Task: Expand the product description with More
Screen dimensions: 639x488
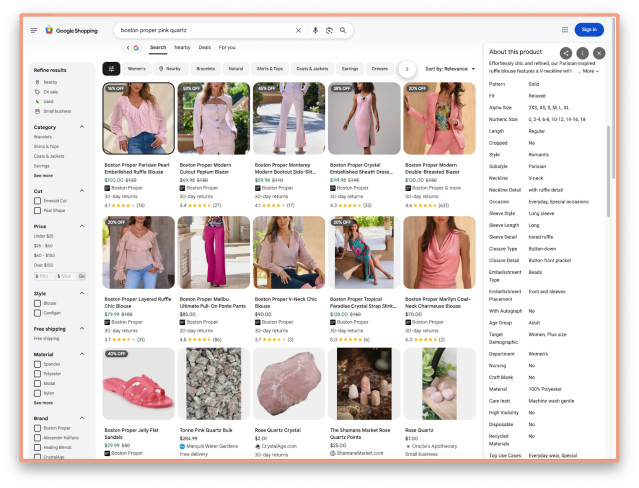Action: tap(591, 71)
